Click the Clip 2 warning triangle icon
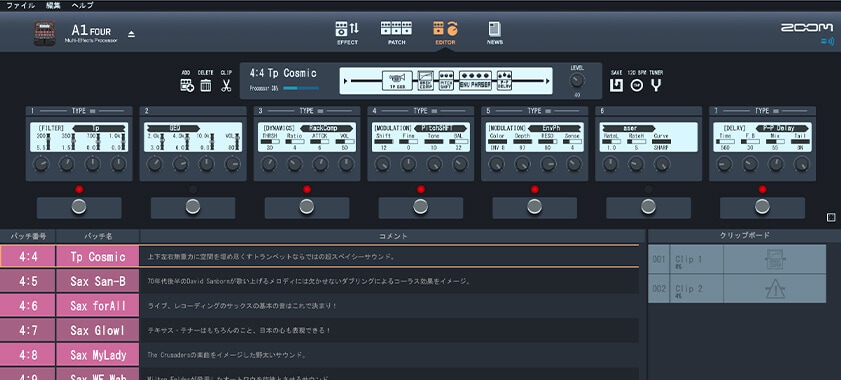The height and width of the screenshot is (380, 841). (x=775, y=289)
